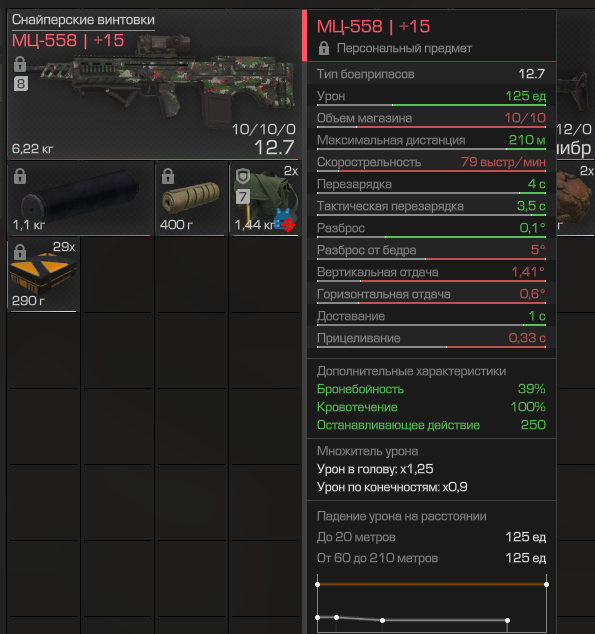Image resolution: width=595 pixels, height=634 pixels.
Task: Click the lock icon on tan suppressor
Action: pos(168,176)
